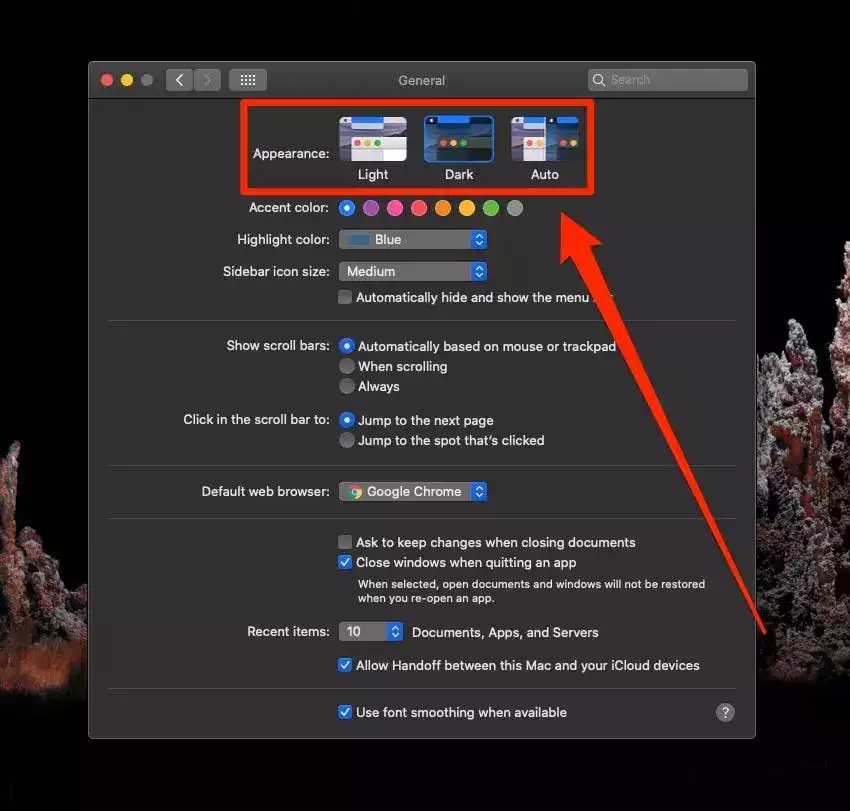Uncheck Close windows when quitting an app
Screen dimensions: 850x811
coord(345,562)
